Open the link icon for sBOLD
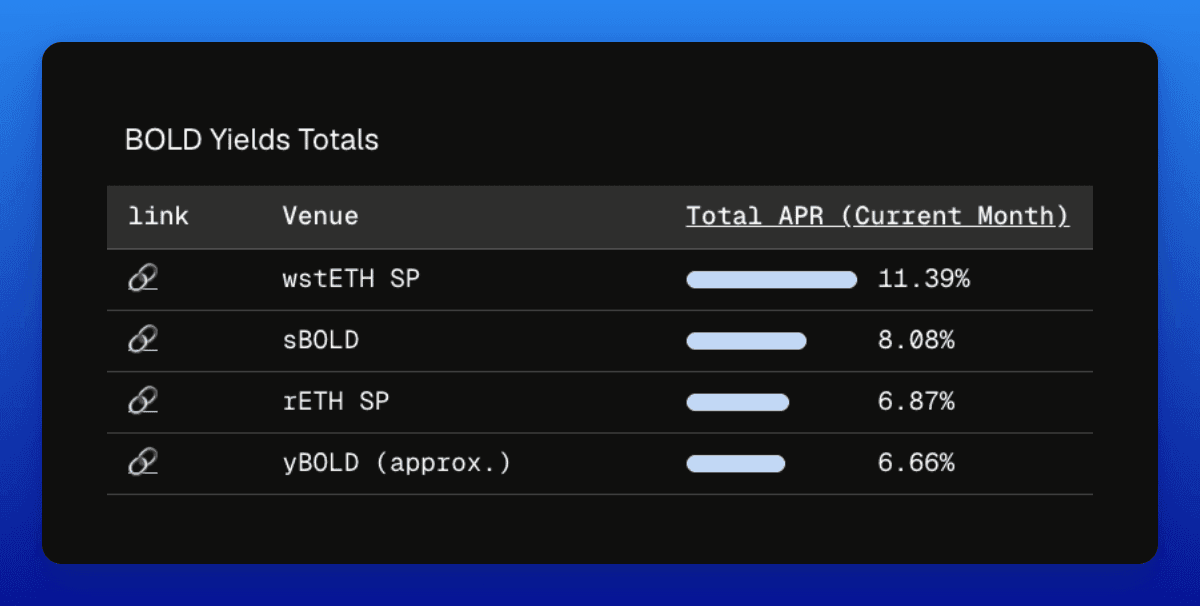The width and height of the screenshot is (1200, 606). click(x=143, y=341)
